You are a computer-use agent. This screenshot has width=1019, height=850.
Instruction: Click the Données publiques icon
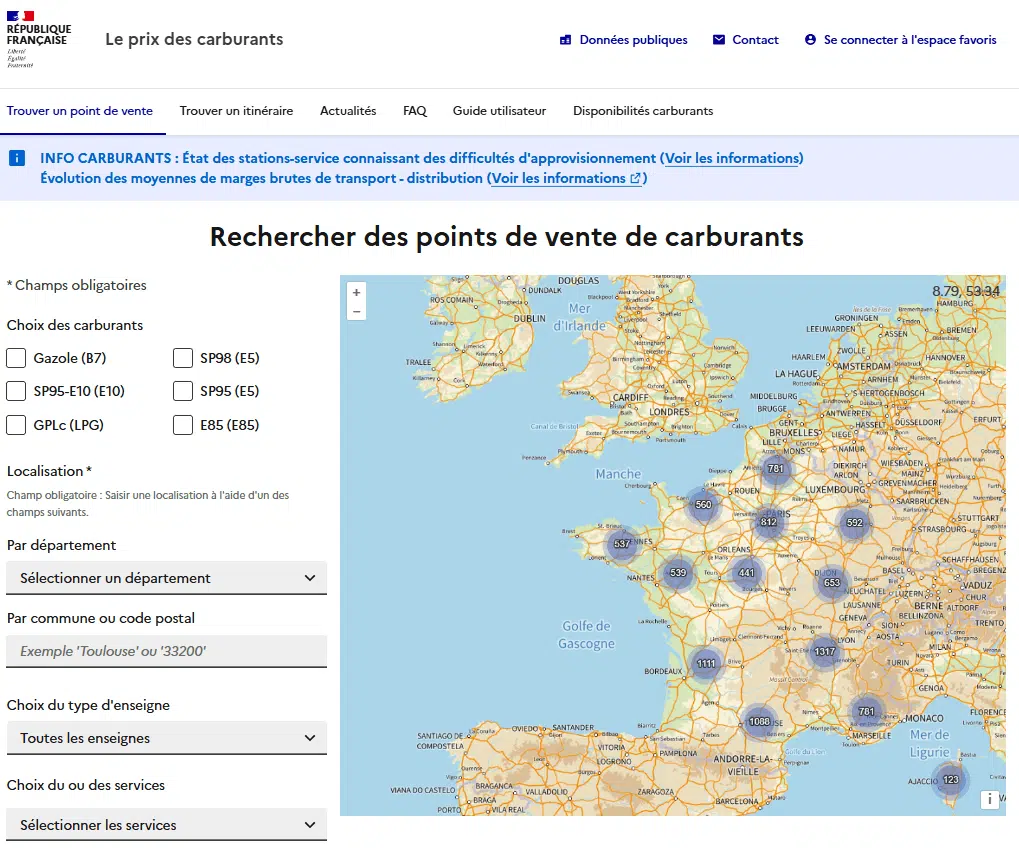[x=565, y=40]
